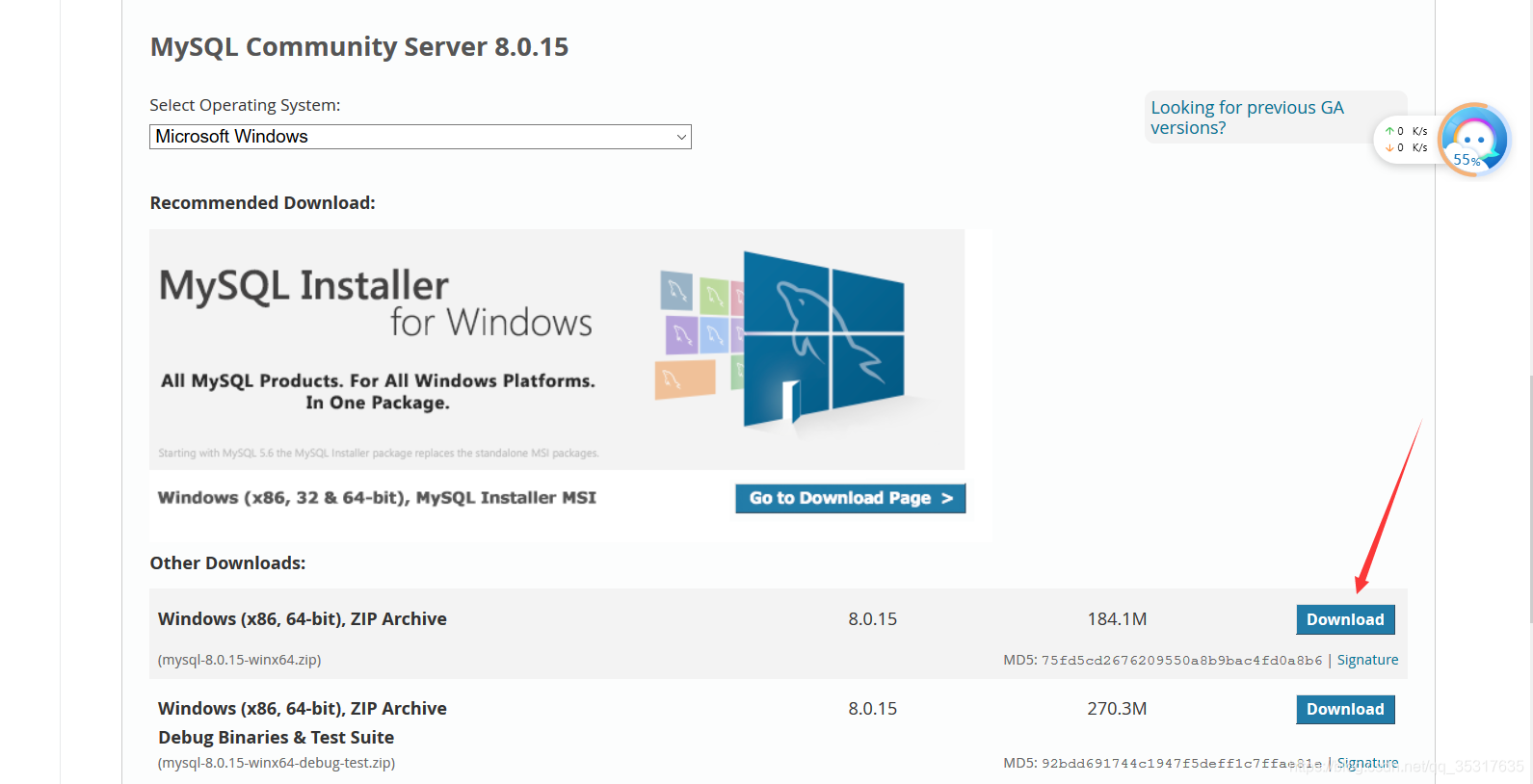Viewport: 1533px width, 784px height.
Task: Click the Other Downloads heading
Action: click(227, 563)
